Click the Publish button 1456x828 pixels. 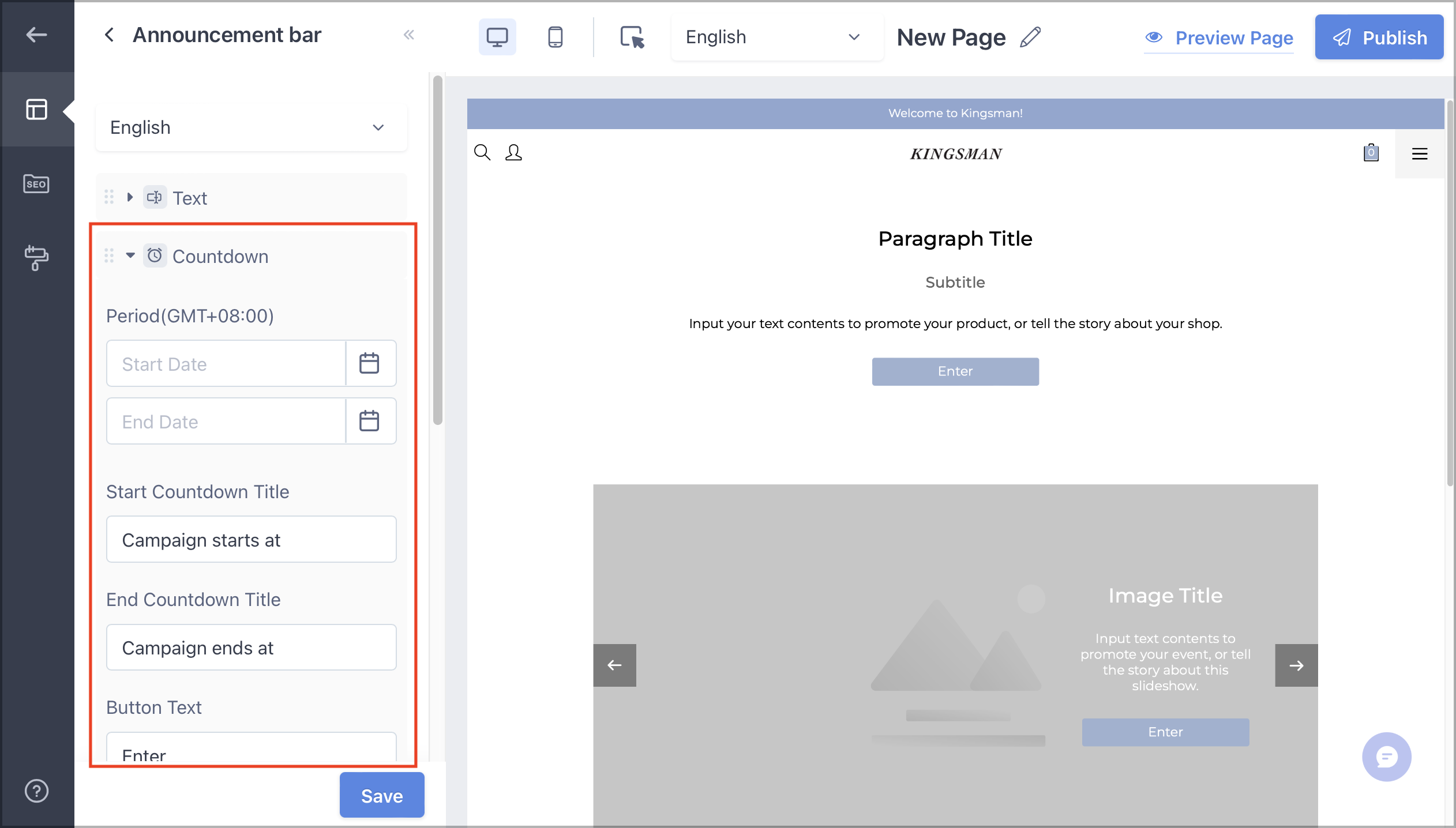coord(1379,37)
